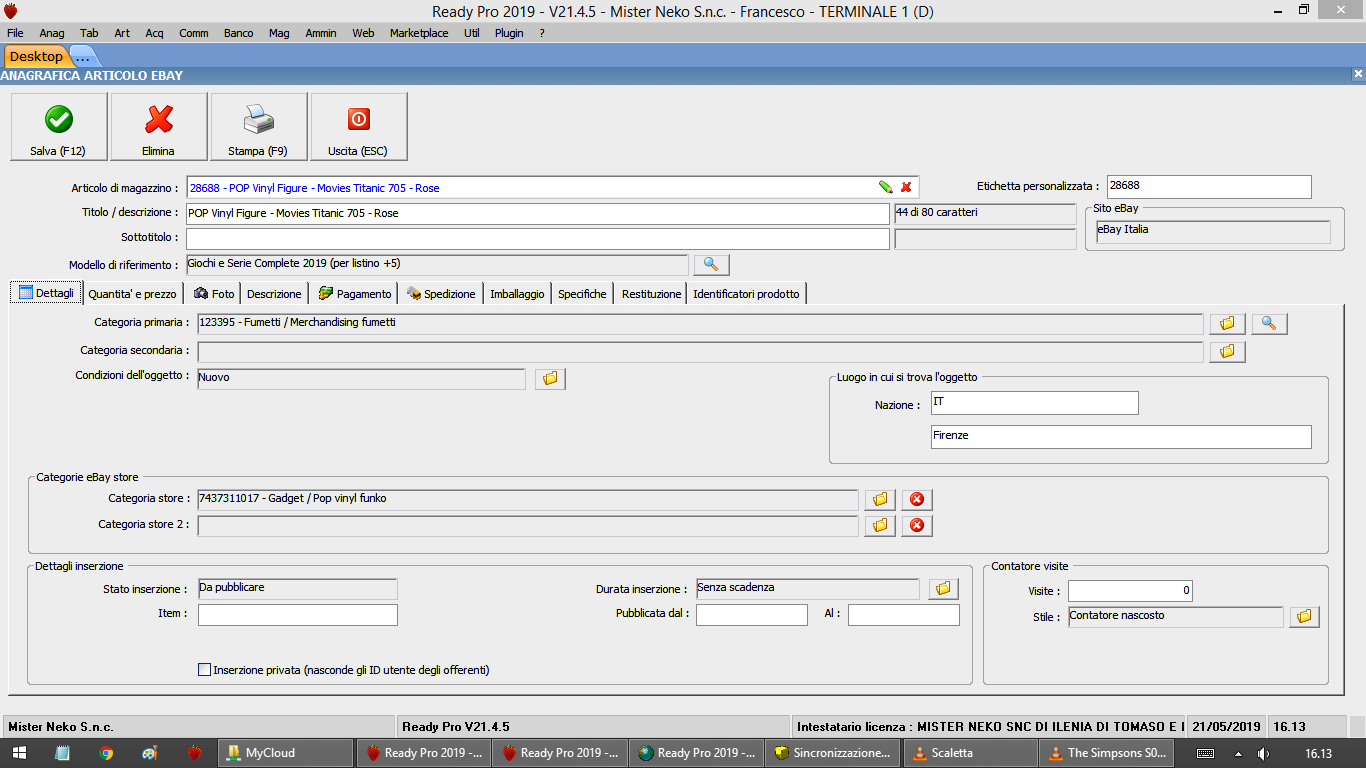The height and width of the screenshot is (768, 1366).
Task: Click the red X Elimina button
Action: tap(158, 127)
